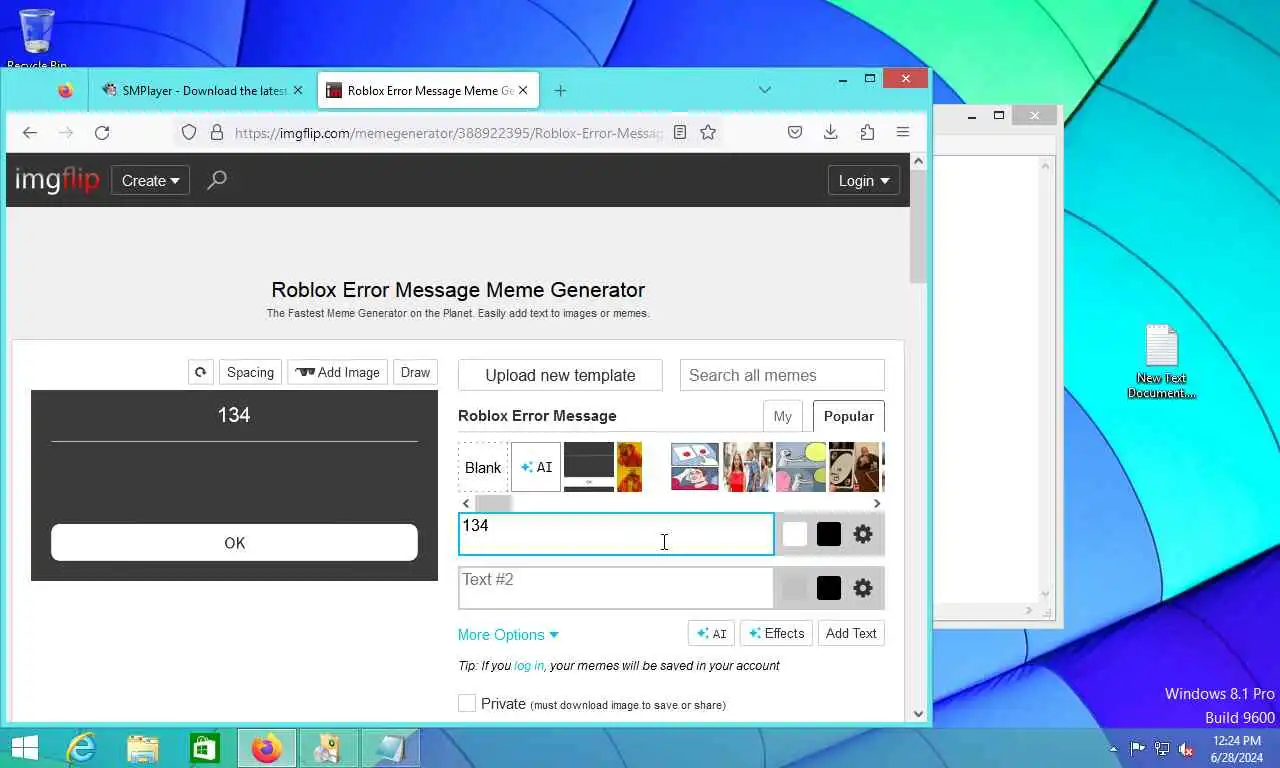Switch to the SMPlayer tab
Screen dimensions: 1280x768
tap(203, 90)
